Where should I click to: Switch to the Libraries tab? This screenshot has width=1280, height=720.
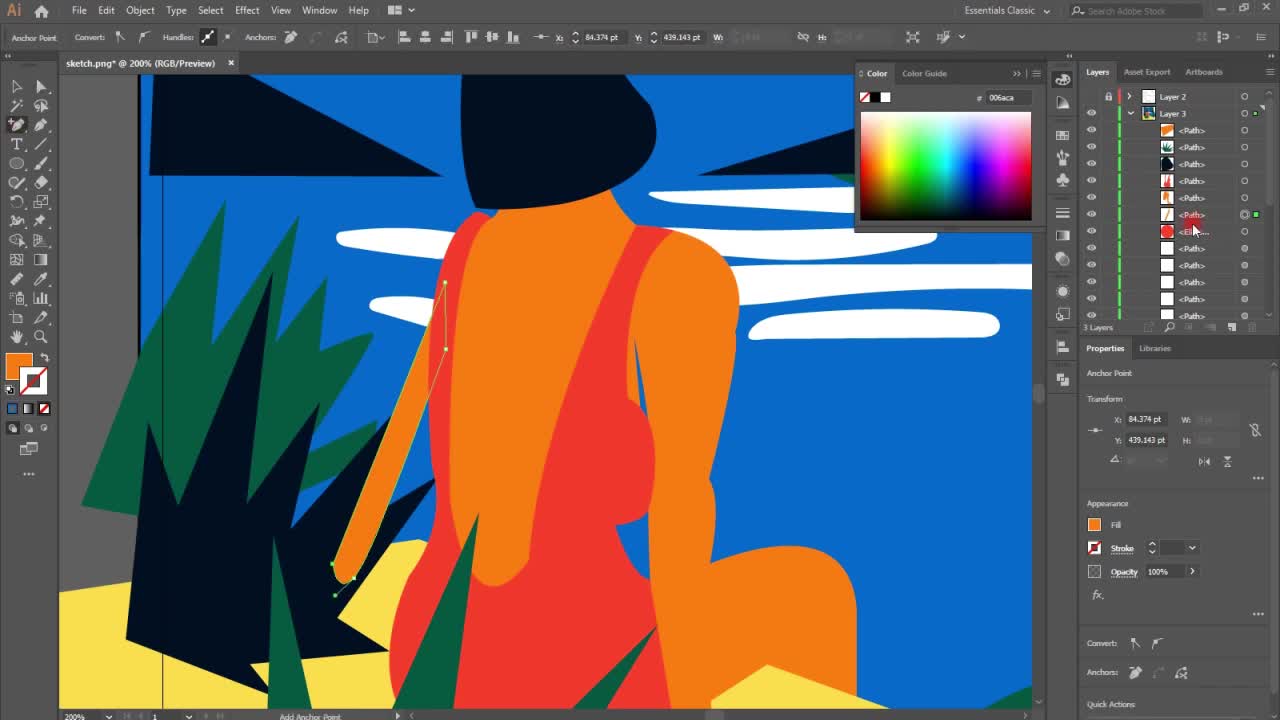(1155, 348)
